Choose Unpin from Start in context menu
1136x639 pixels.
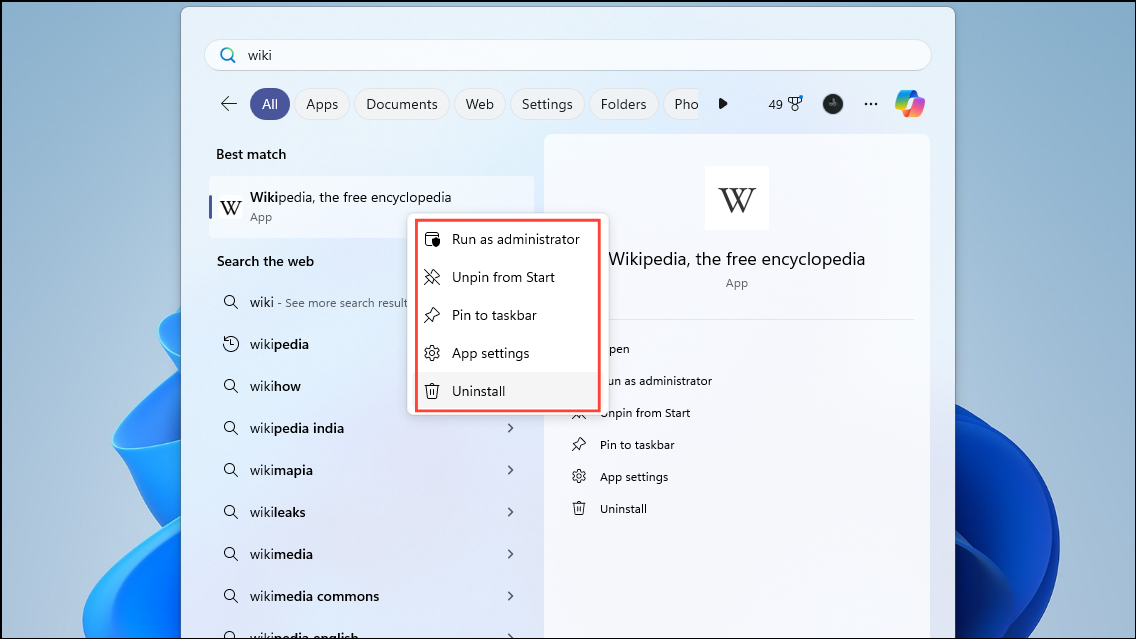click(508, 277)
